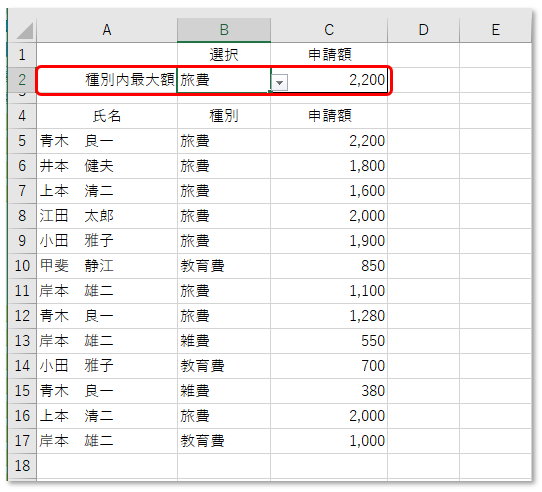Select cell A8 with 江田 太郎
Screen dimensions: 542x492
[x=107, y=216]
